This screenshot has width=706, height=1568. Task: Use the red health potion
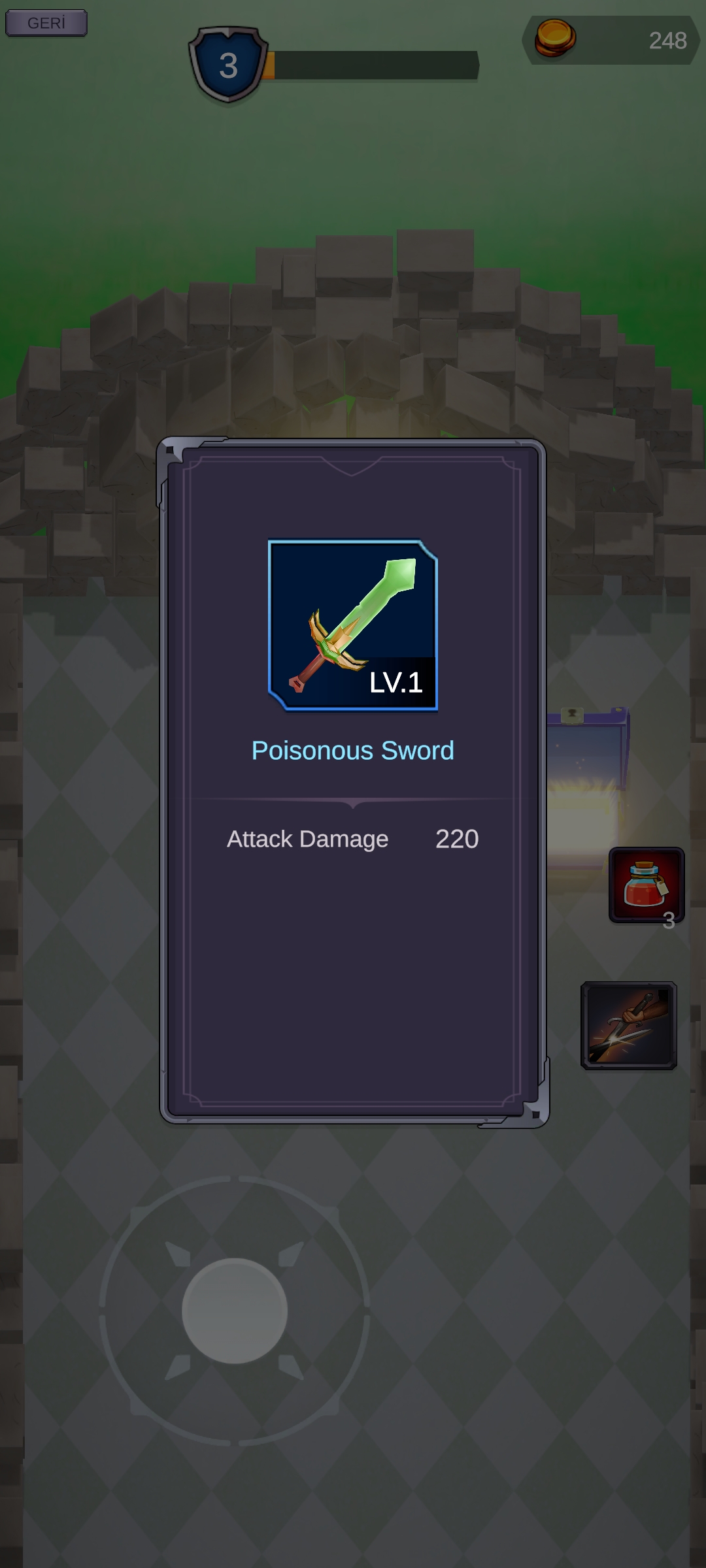tap(647, 885)
